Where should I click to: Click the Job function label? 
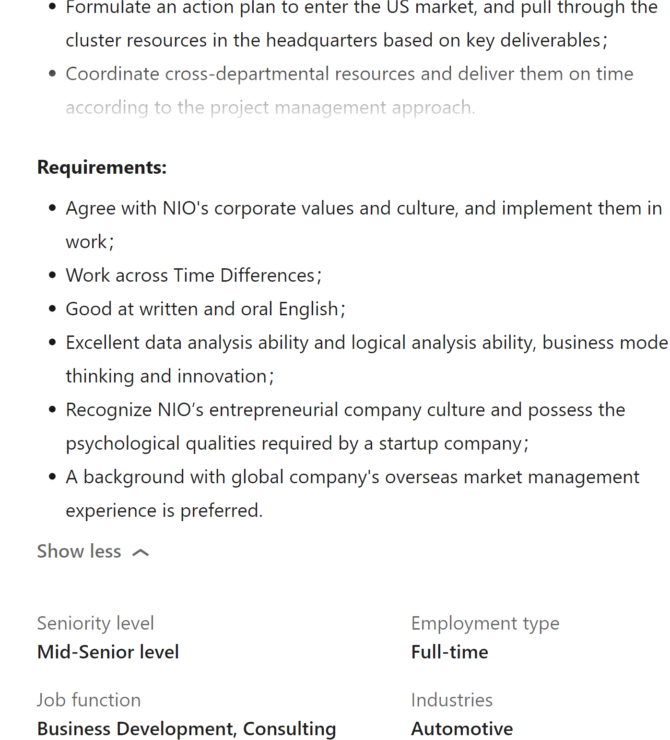pos(88,699)
